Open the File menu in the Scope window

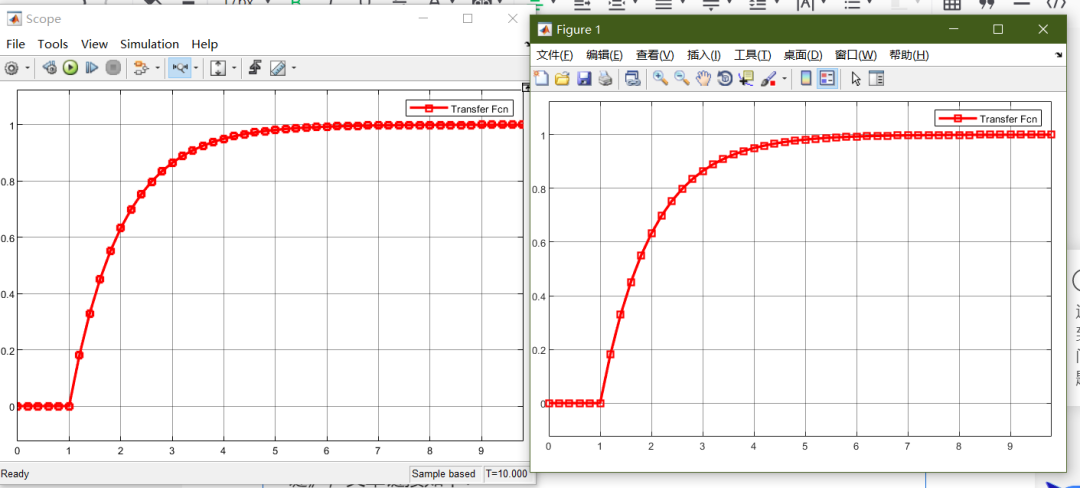(15, 44)
